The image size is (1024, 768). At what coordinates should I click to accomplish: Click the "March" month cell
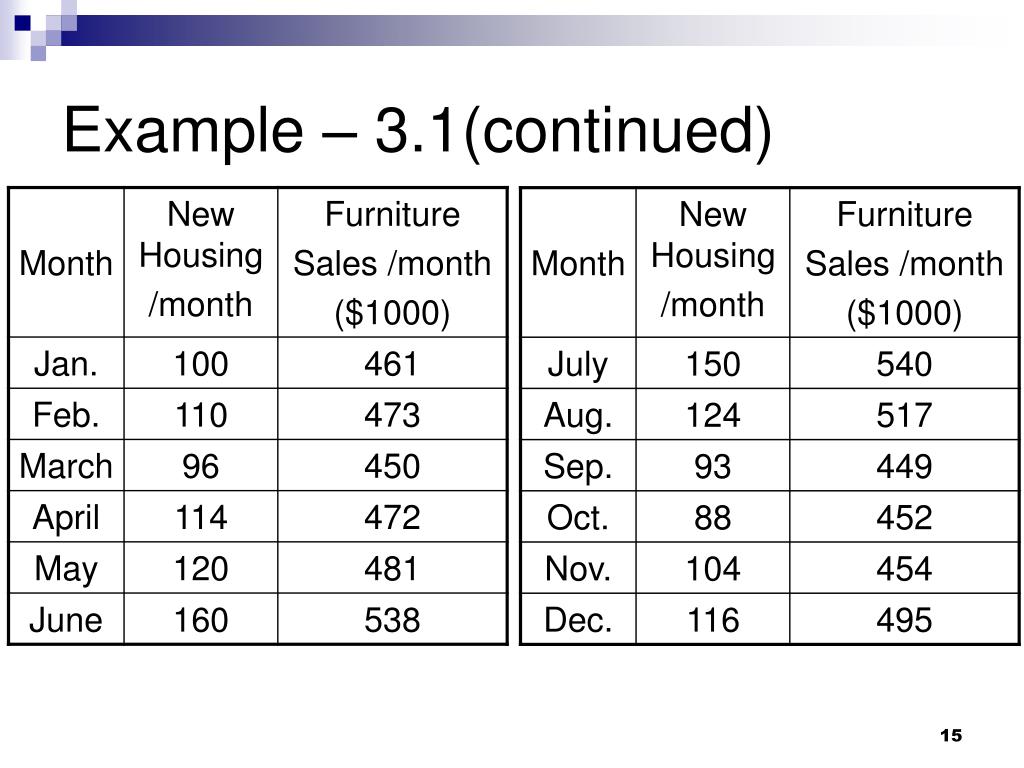click(66, 466)
